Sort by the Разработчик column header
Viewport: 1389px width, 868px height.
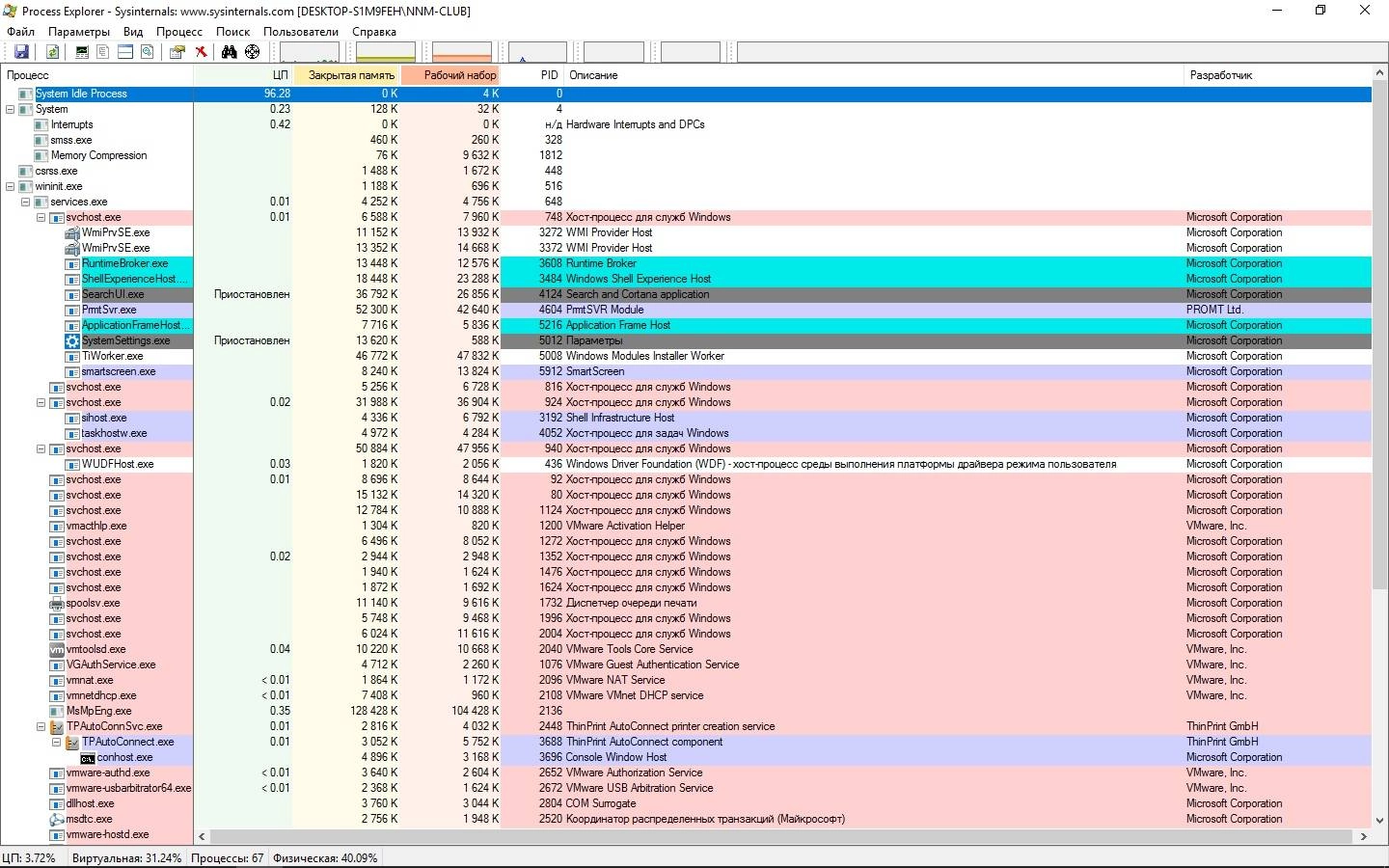tap(1277, 74)
